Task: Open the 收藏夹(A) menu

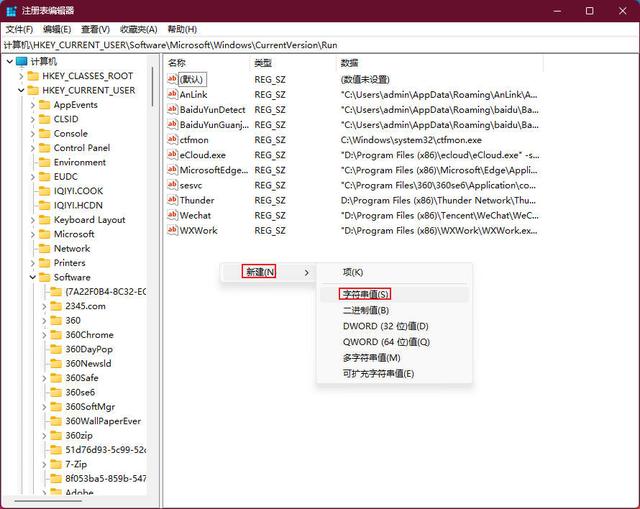Action: (x=138, y=29)
